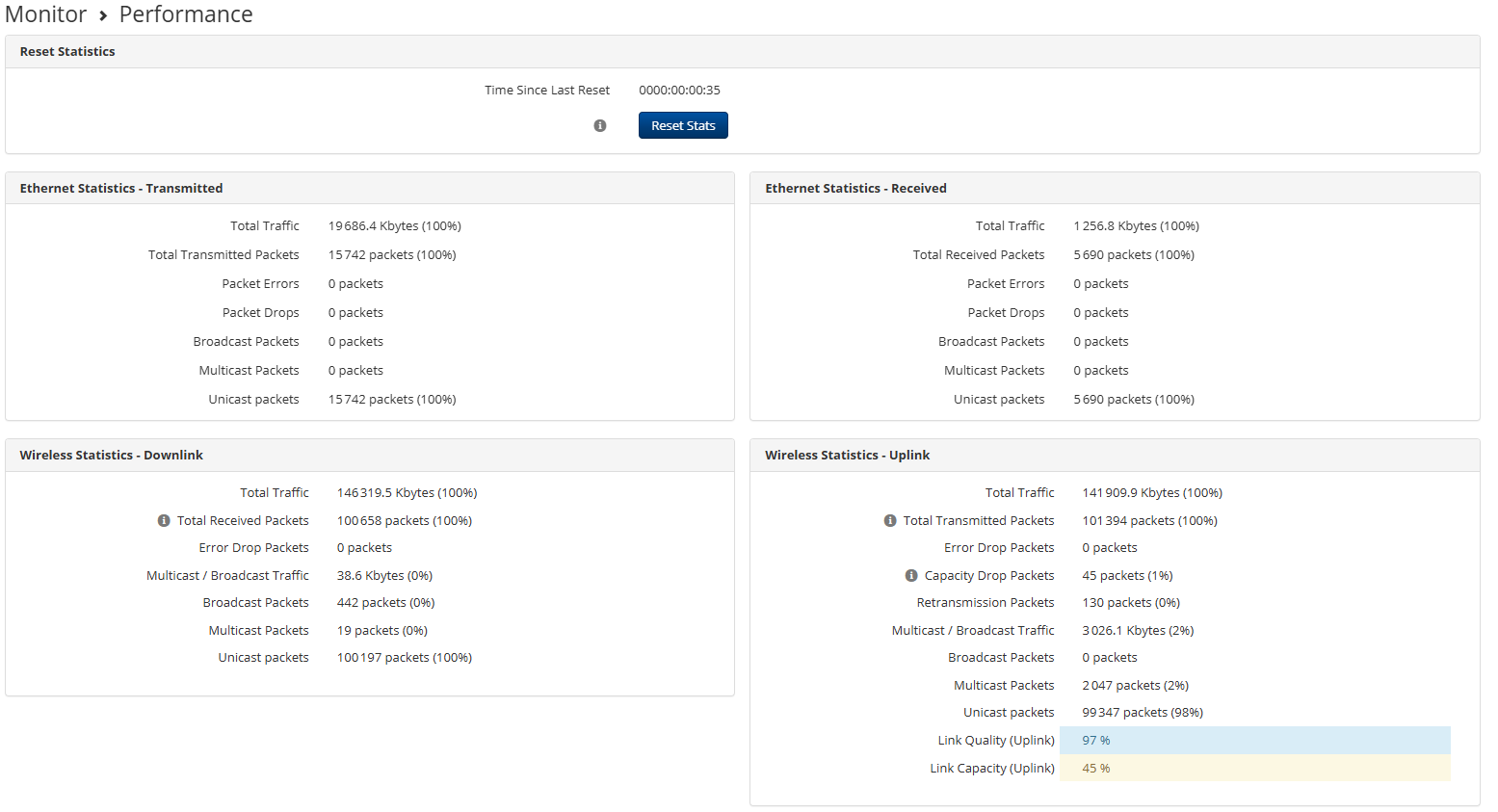This screenshot has width=1498, height=812.
Task: Select Performance in the breadcrumb
Action: click(186, 15)
